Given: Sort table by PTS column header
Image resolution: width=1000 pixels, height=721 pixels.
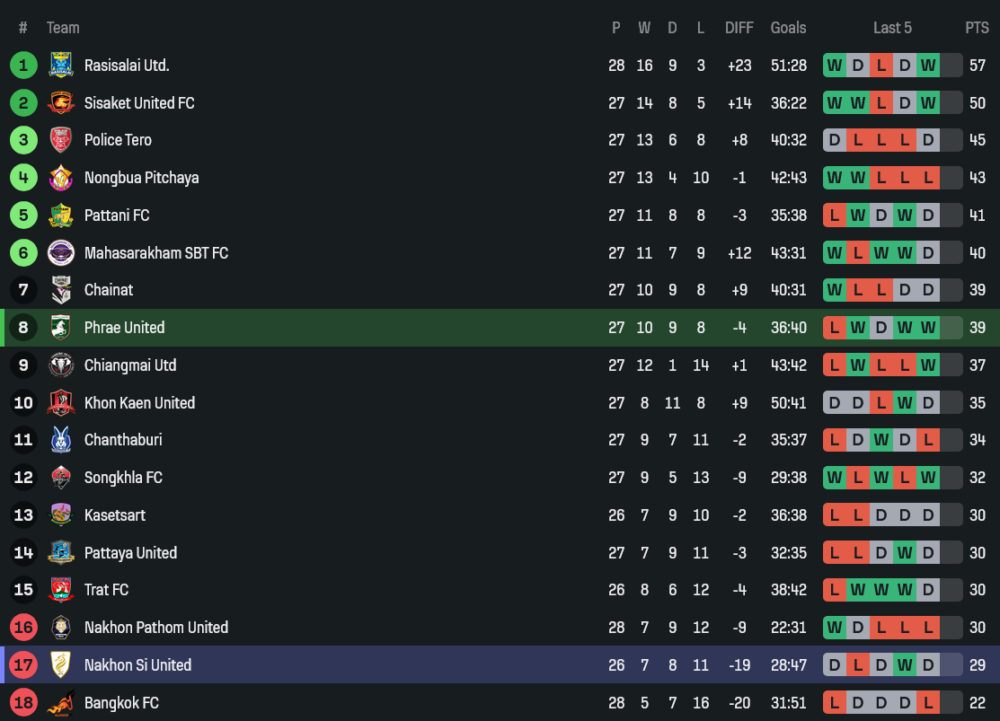Looking at the screenshot, I should [976, 28].
